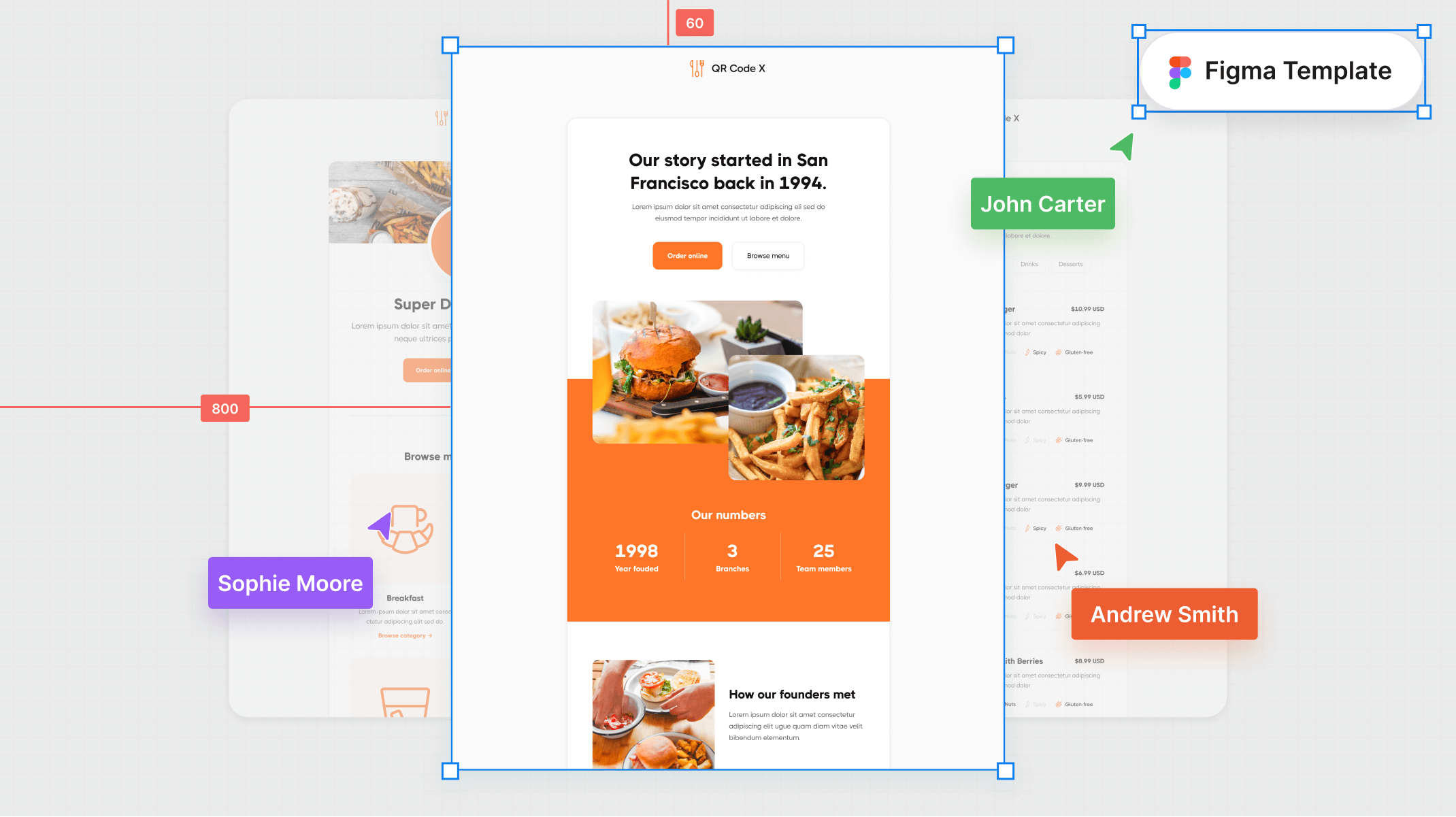Toggle visibility of Andrew Smith collaborator label
This screenshot has width=1456, height=817.
[x=1164, y=613]
